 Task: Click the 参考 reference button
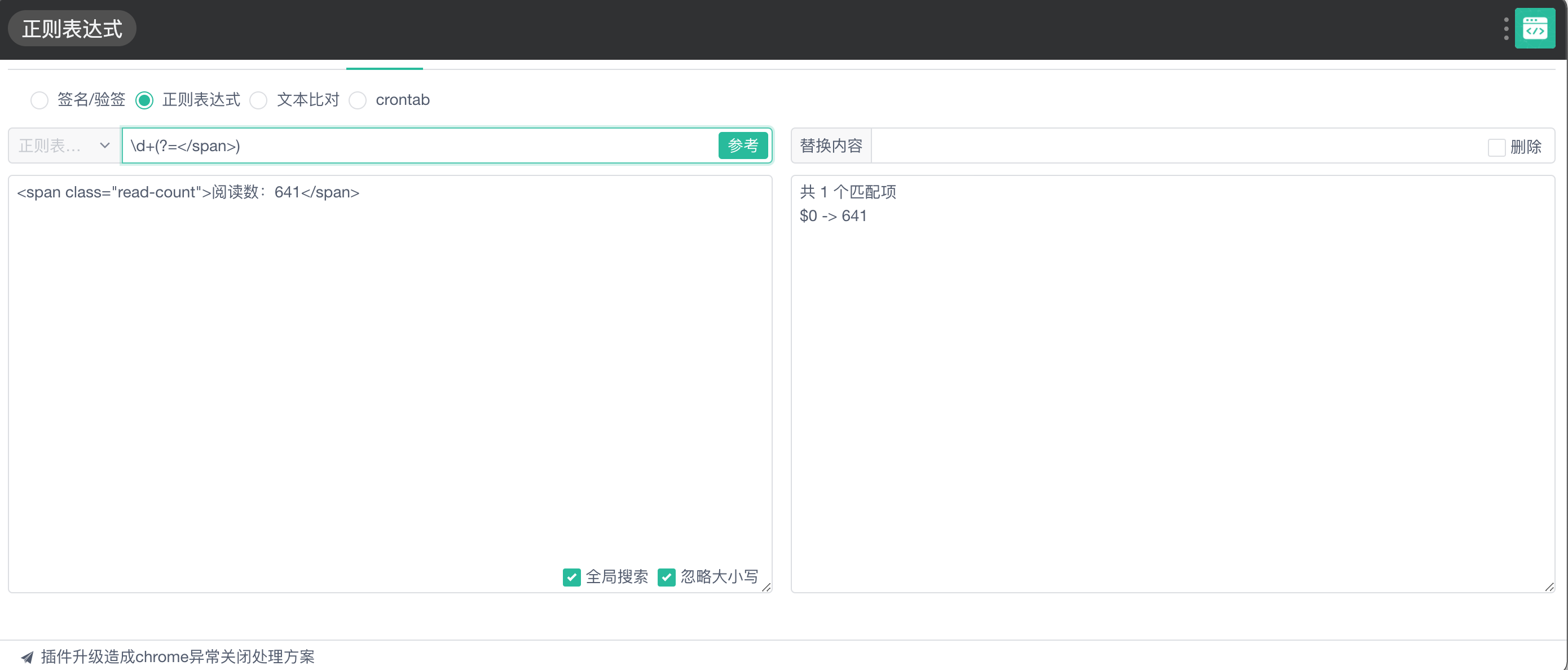(x=743, y=146)
